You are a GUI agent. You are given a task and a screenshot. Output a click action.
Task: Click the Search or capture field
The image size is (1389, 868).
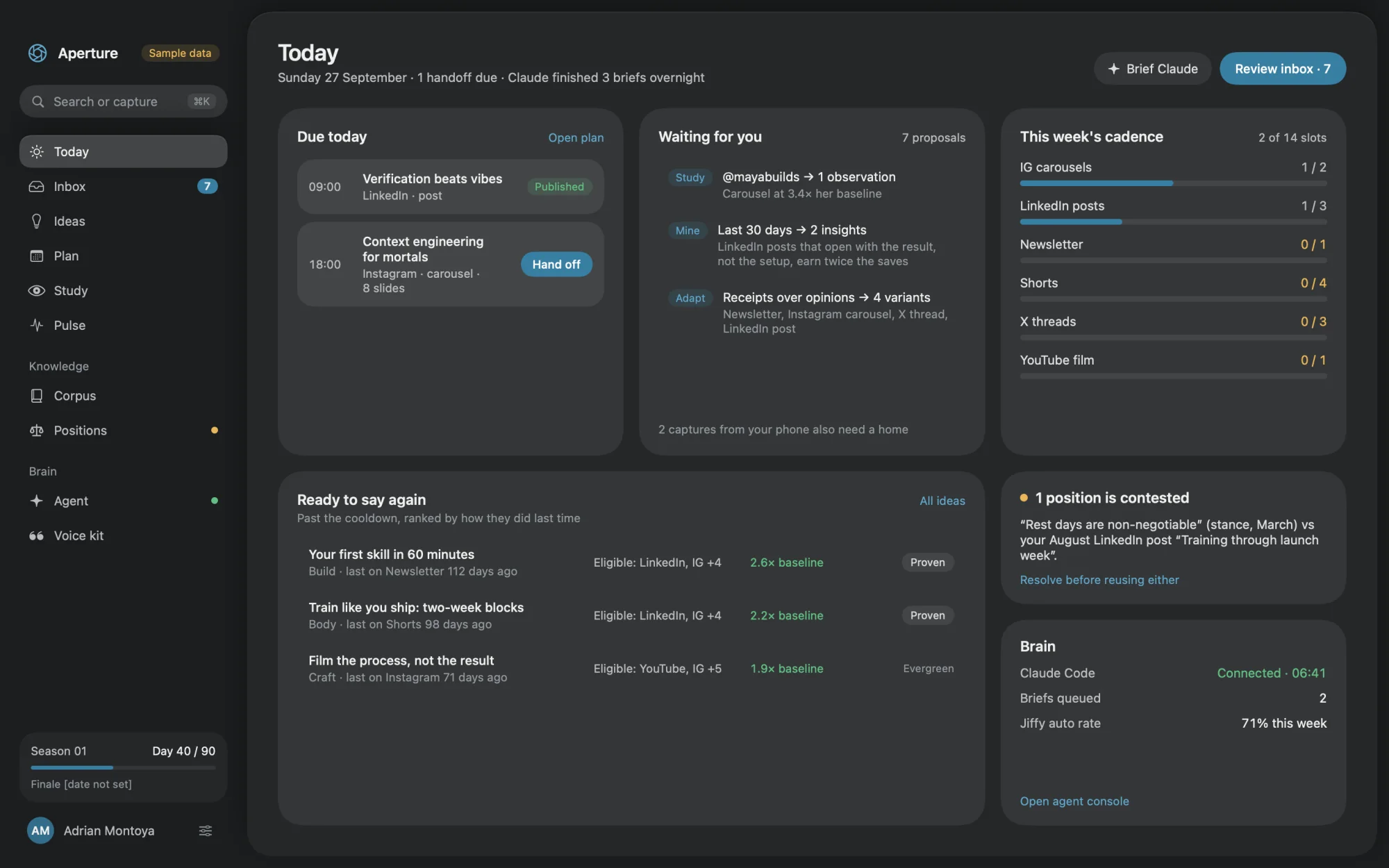click(123, 101)
